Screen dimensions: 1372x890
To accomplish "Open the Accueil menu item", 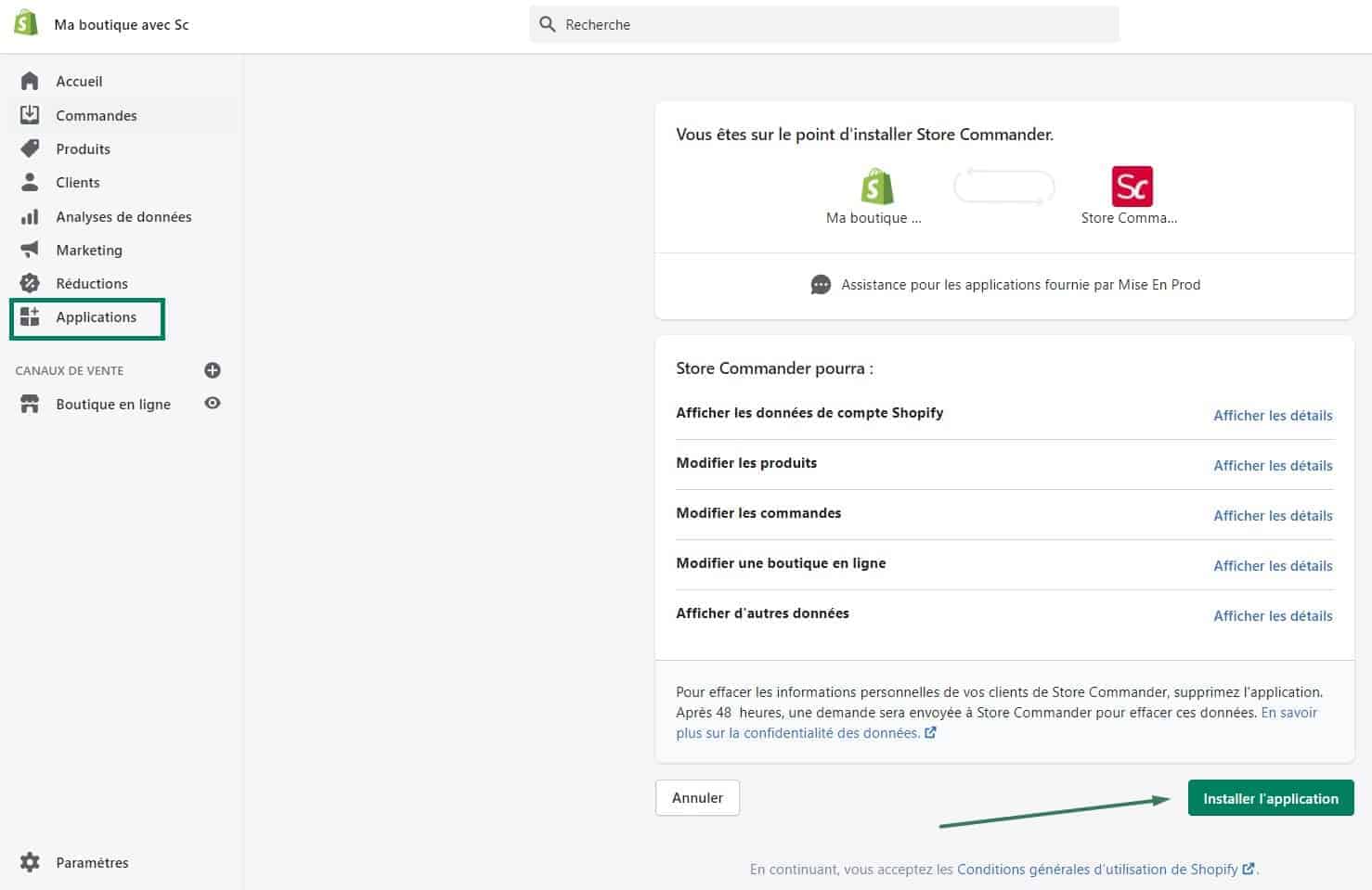I will 79,82.
